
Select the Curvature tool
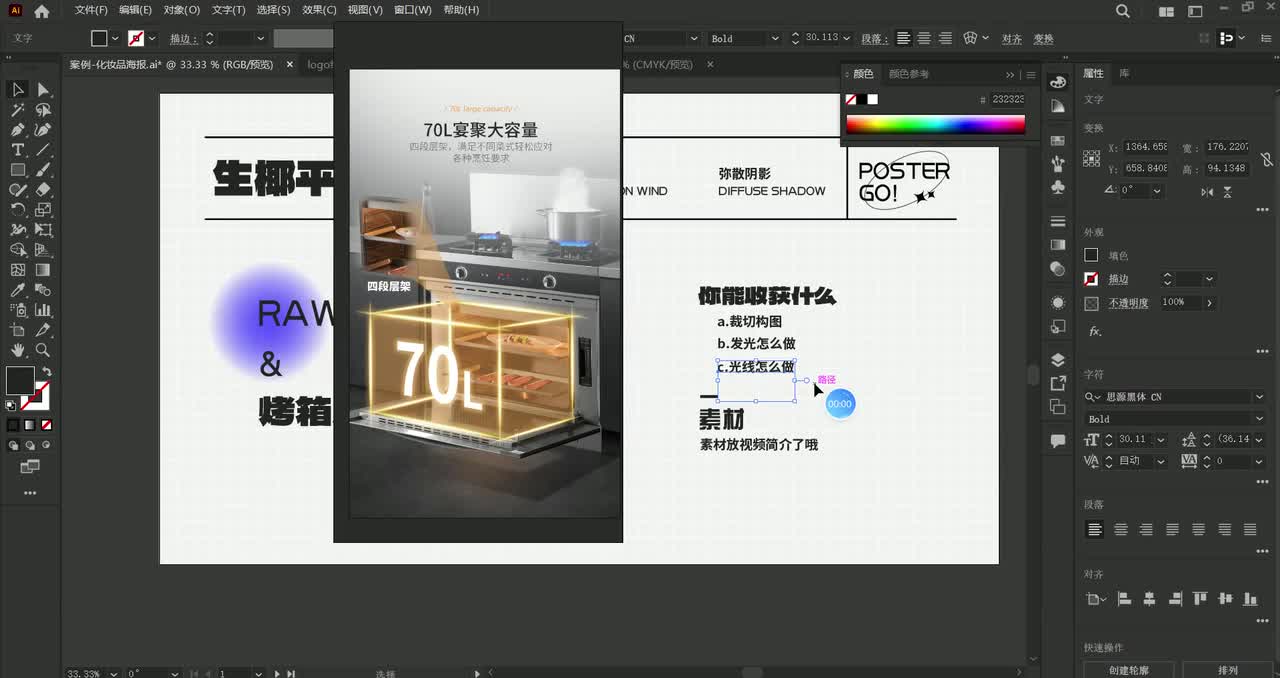click(x=43, y=130)
